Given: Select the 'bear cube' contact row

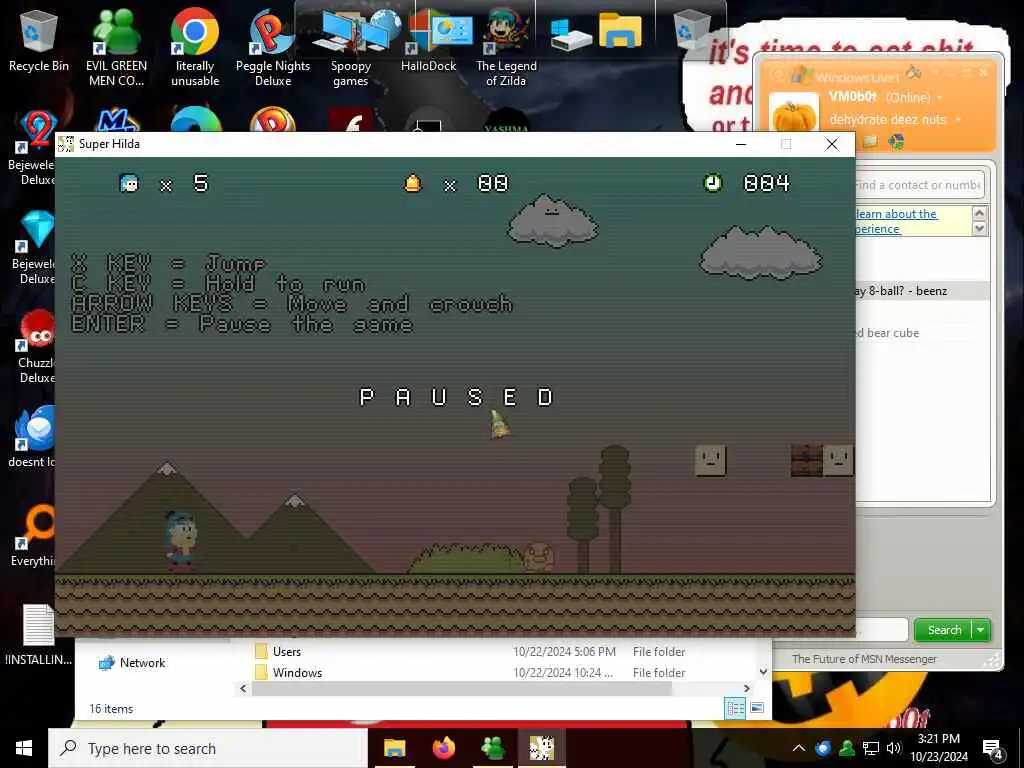Looking at the screenshot, I should tap(921, 333).
